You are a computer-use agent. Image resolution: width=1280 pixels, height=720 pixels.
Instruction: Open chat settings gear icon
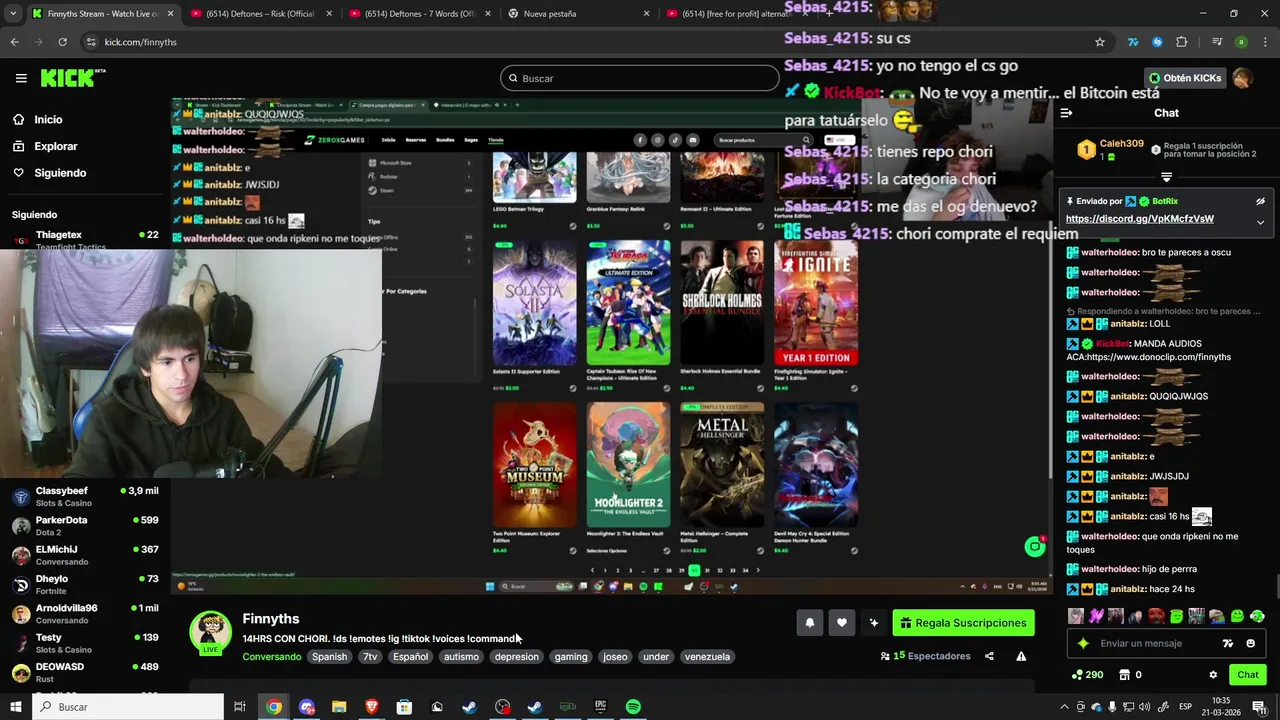(x=1213, y=675)
